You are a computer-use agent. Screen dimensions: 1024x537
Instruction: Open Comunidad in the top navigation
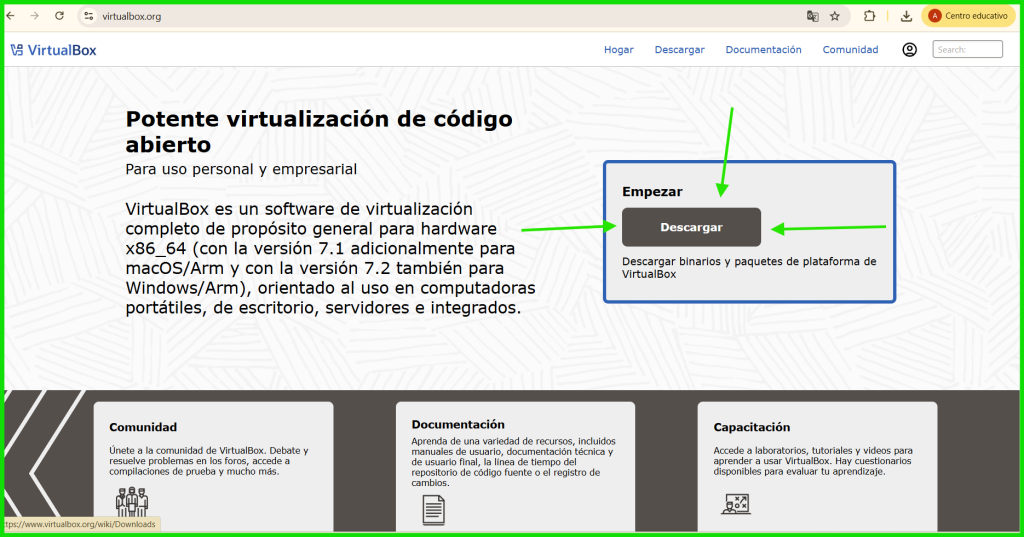[x=850, y=50]
